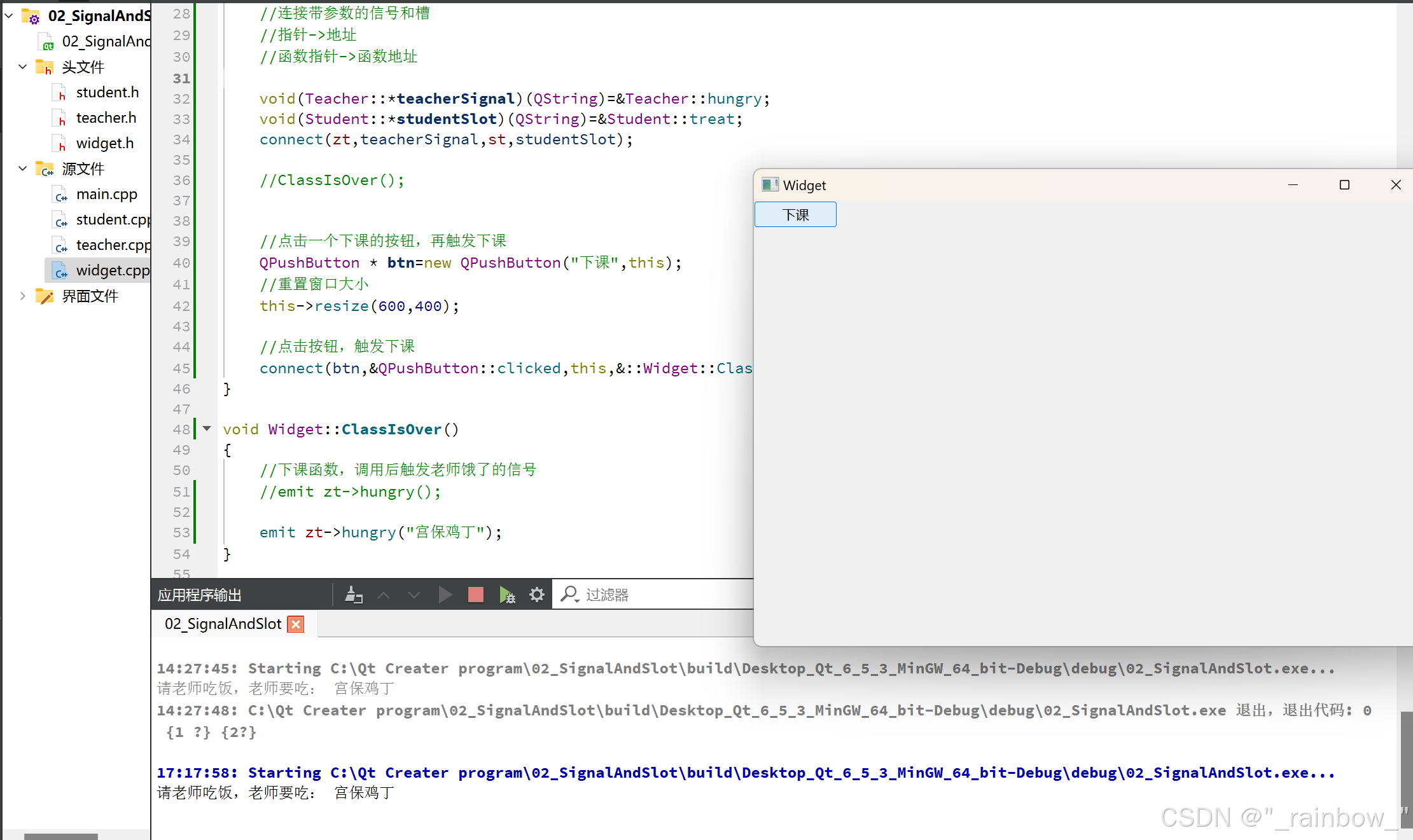Open output pane settings with the gear icon
Viewport: 1413px width, 840px height.
coord(537,595)
